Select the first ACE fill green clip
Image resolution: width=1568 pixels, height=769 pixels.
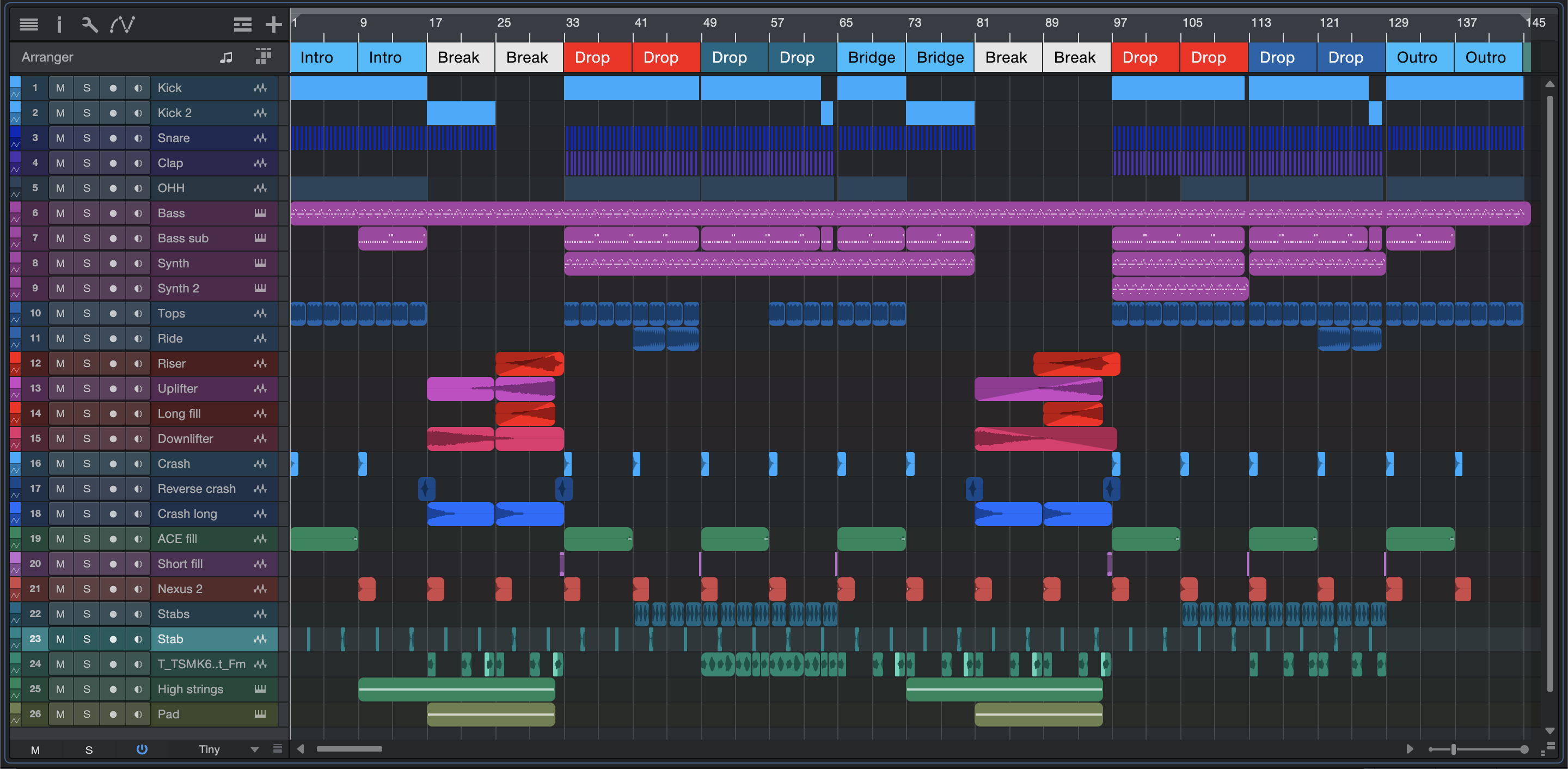[x=324, y=539]
